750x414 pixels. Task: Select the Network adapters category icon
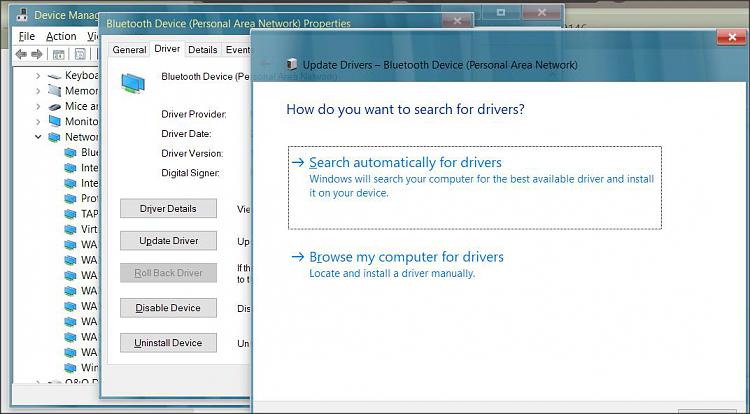[x=55, y=137]
